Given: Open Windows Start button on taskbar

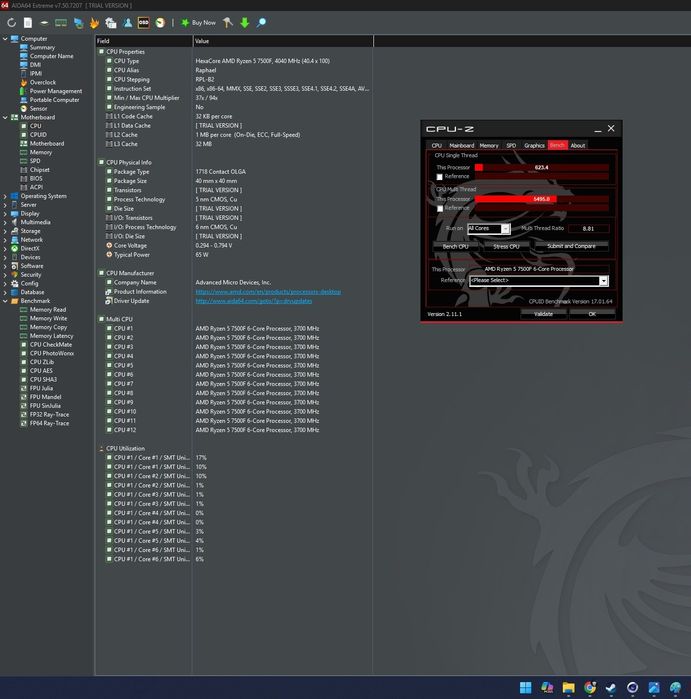Looking at the screenshot, I should coord(525,688).
